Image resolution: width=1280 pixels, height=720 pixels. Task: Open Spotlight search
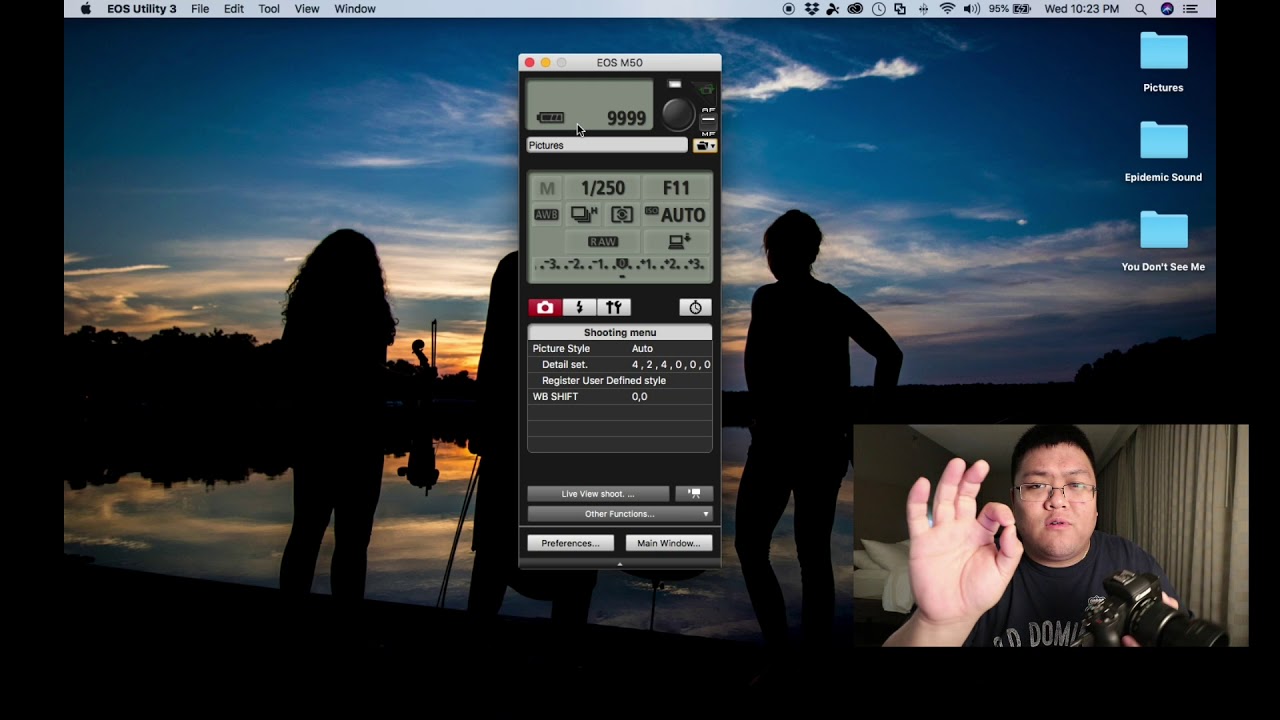click(x=1141, y=9)
